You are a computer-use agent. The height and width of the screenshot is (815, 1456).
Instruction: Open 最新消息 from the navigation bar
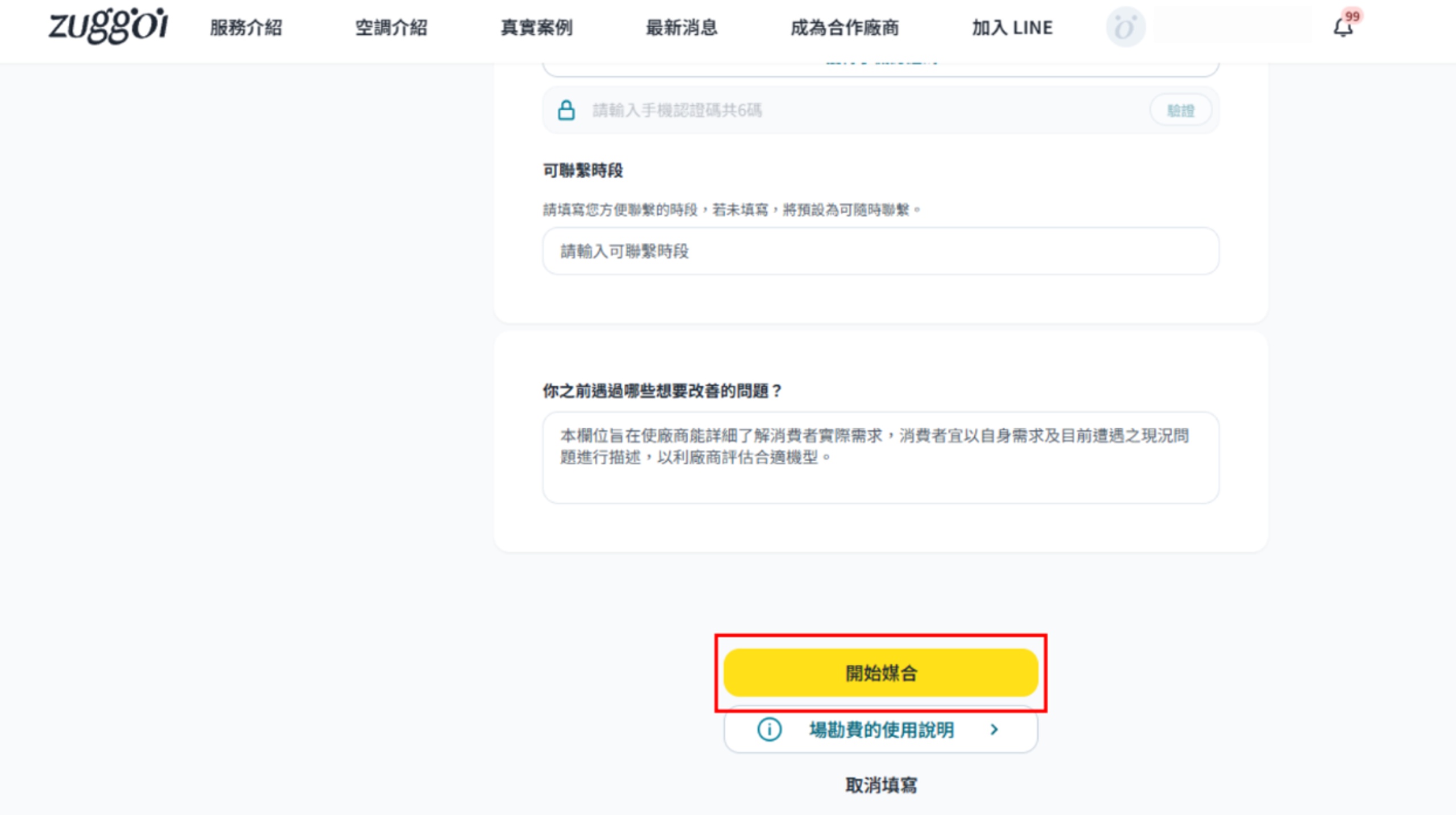point(681,27)
